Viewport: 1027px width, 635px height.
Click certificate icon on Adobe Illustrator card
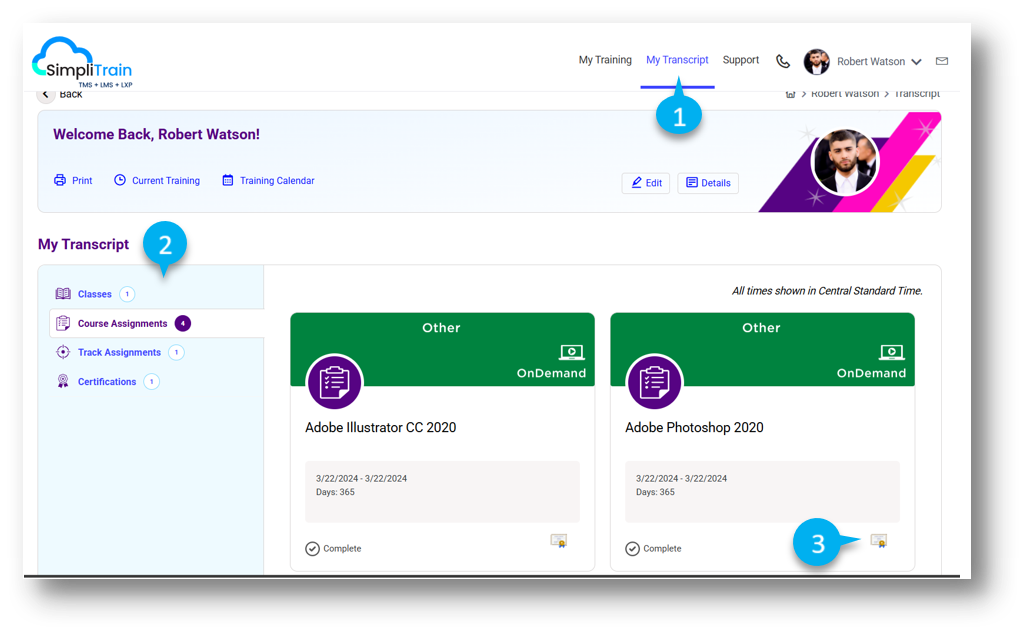pos(558,541)
